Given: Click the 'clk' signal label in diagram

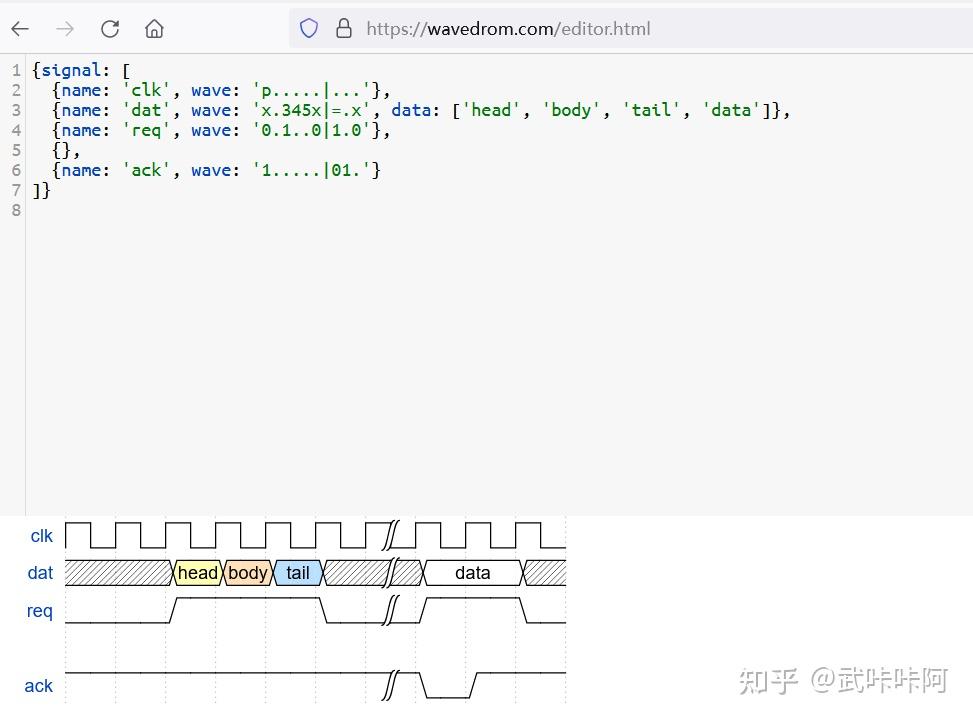Looking at the screenshot, I should click(42, 536).
